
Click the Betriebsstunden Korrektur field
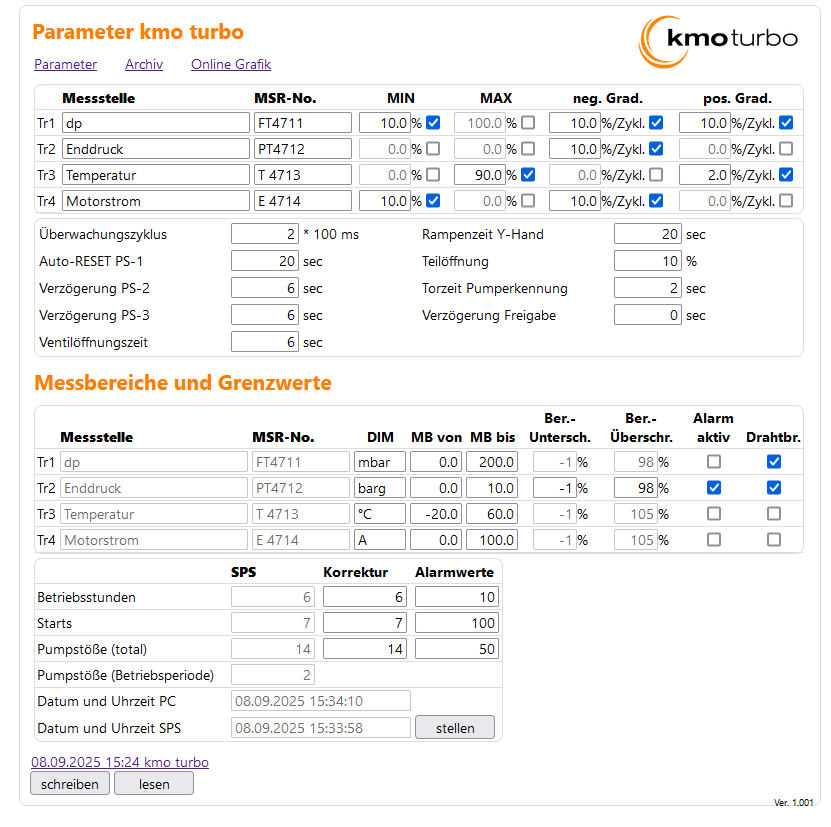365,596
